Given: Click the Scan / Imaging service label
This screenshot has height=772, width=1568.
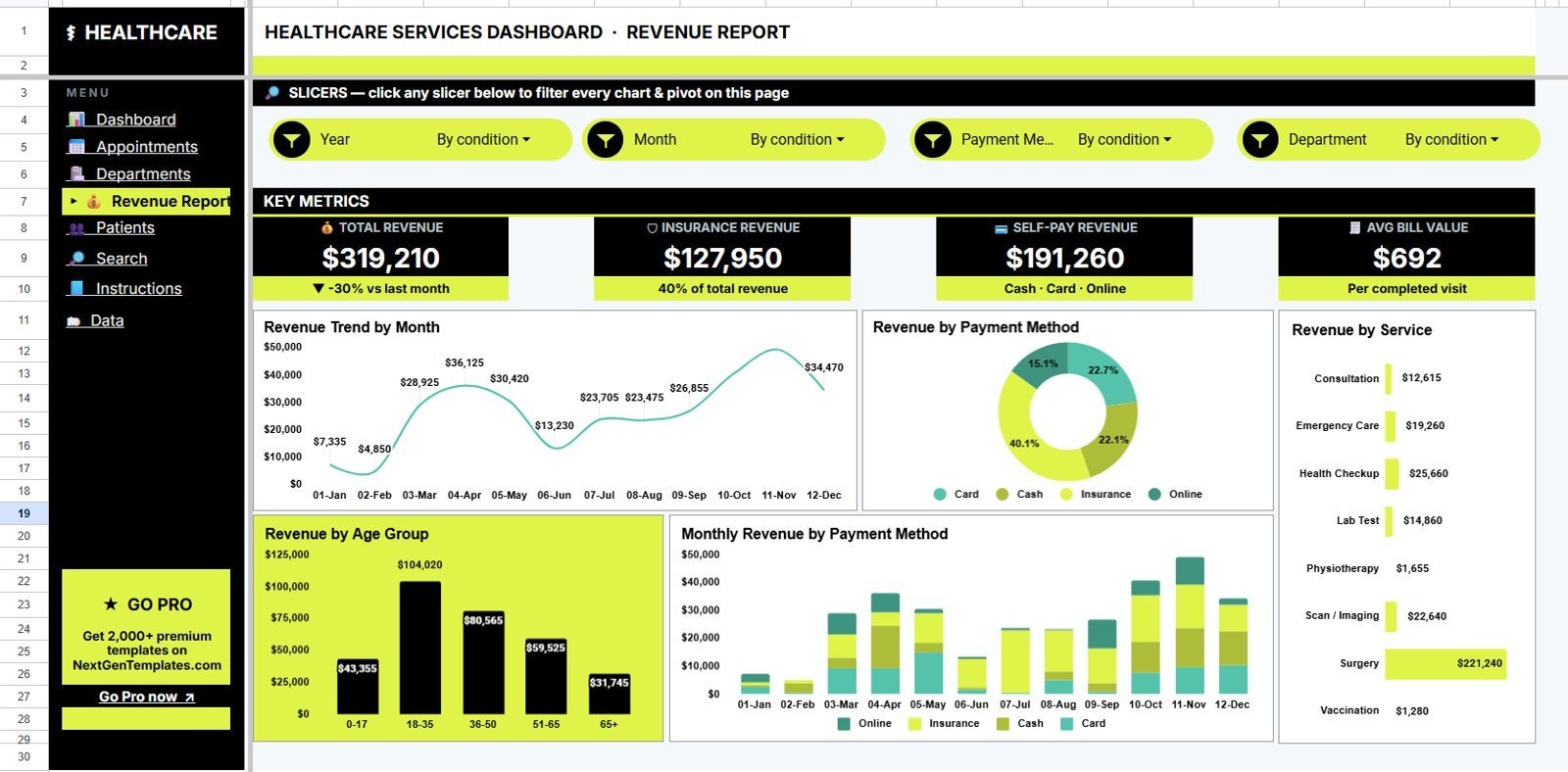Looking at the screenshot, I should (x=1342, y=616).
